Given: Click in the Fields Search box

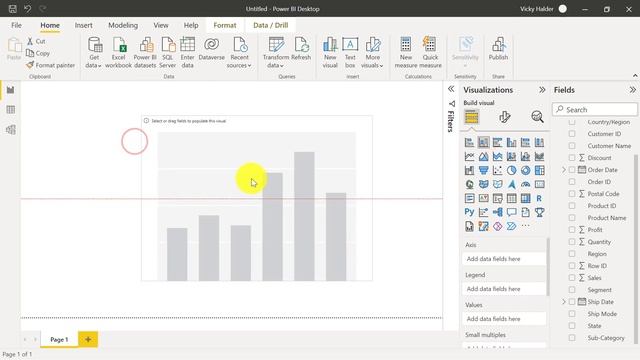Looking at the screenshot, I should point(595,109).
